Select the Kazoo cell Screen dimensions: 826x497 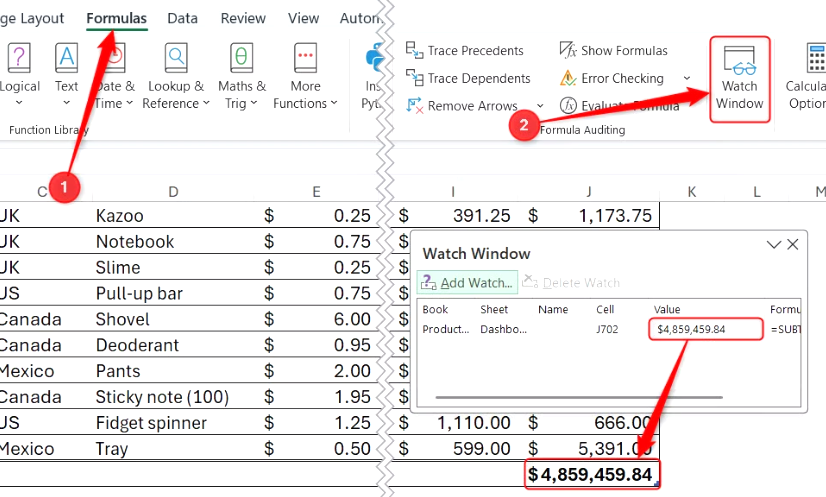(173, 216)
